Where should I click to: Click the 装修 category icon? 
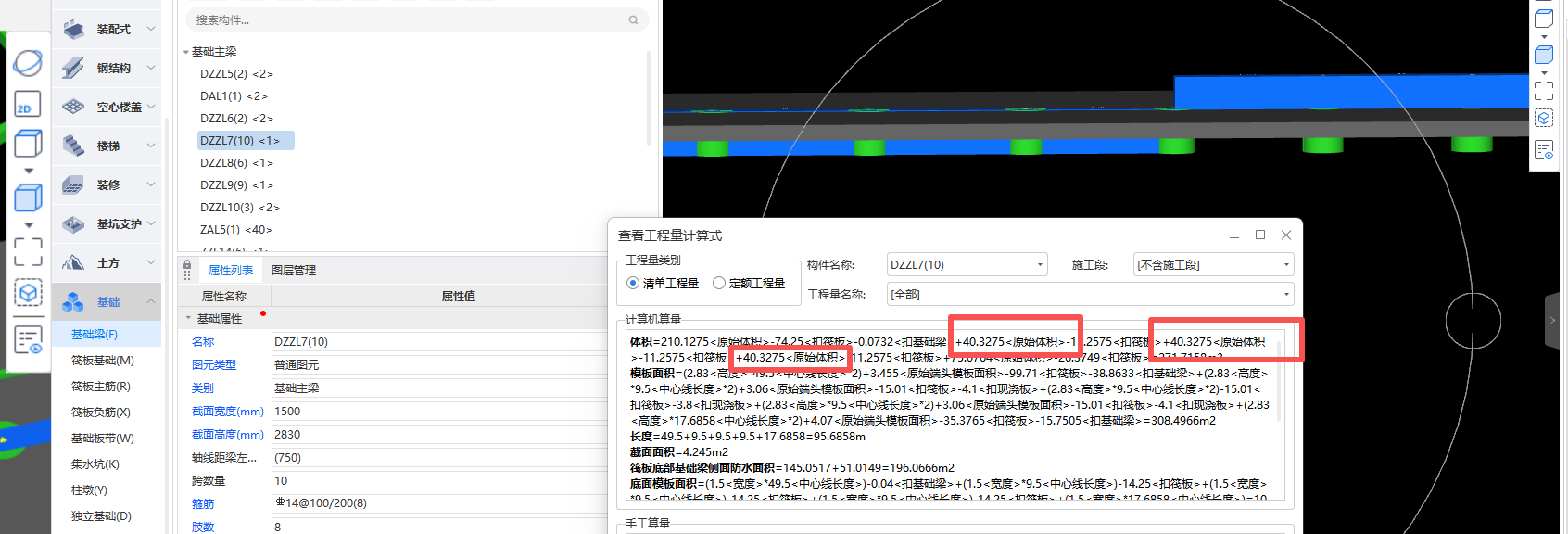coord(74,185)
